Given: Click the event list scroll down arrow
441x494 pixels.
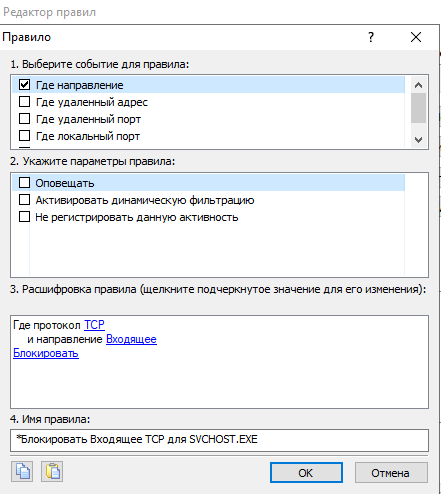Looking at the screenshot, I should coord(418,139).
